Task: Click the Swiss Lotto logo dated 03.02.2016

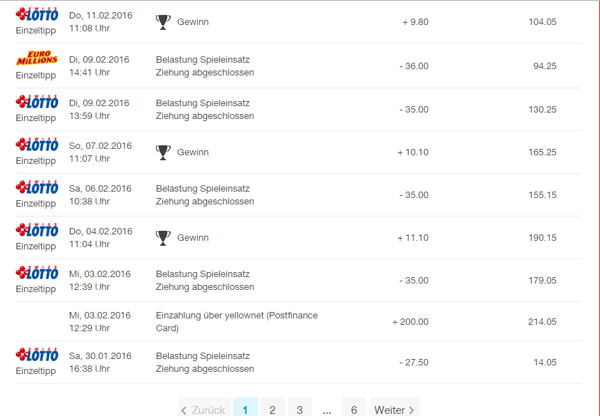Action: tap(37, 272)
